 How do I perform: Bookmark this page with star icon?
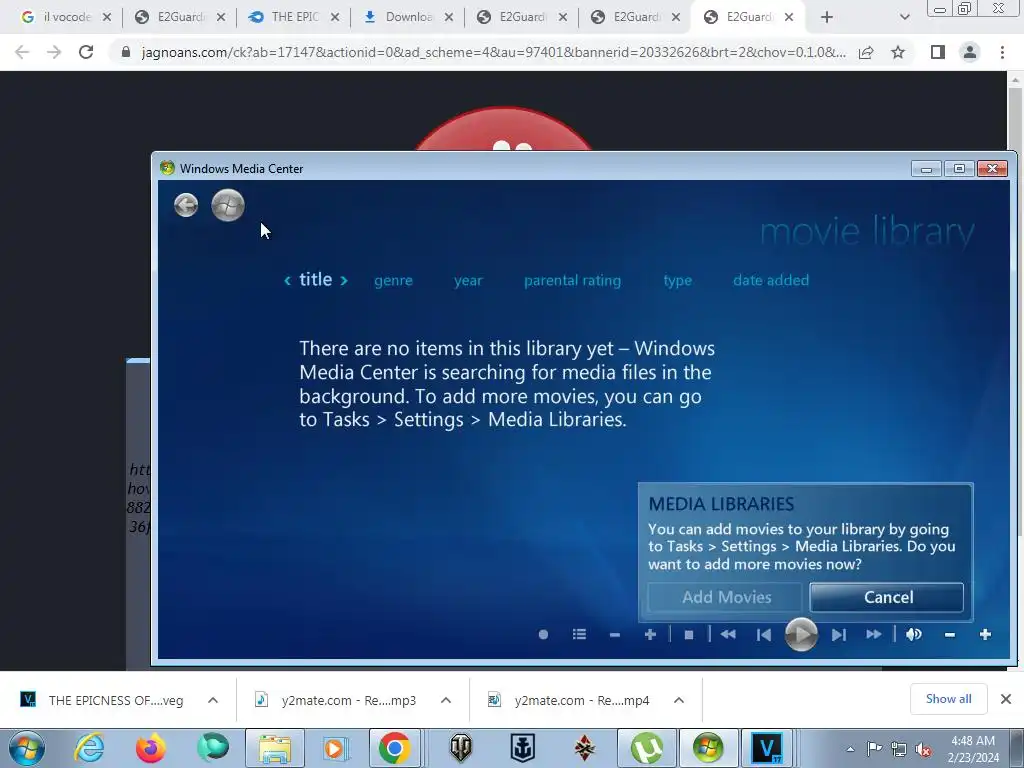tap(898, 52)
